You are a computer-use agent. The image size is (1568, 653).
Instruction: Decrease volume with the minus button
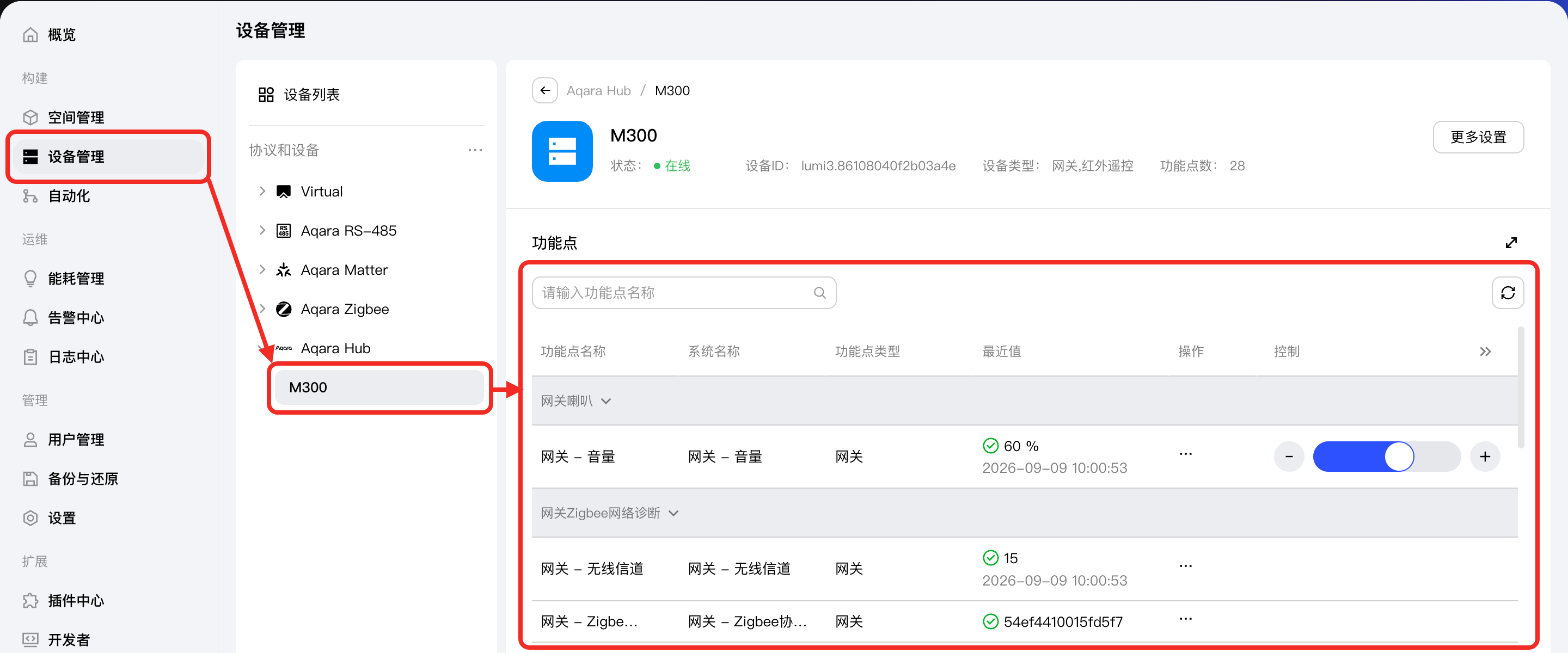coord(1289,457)
